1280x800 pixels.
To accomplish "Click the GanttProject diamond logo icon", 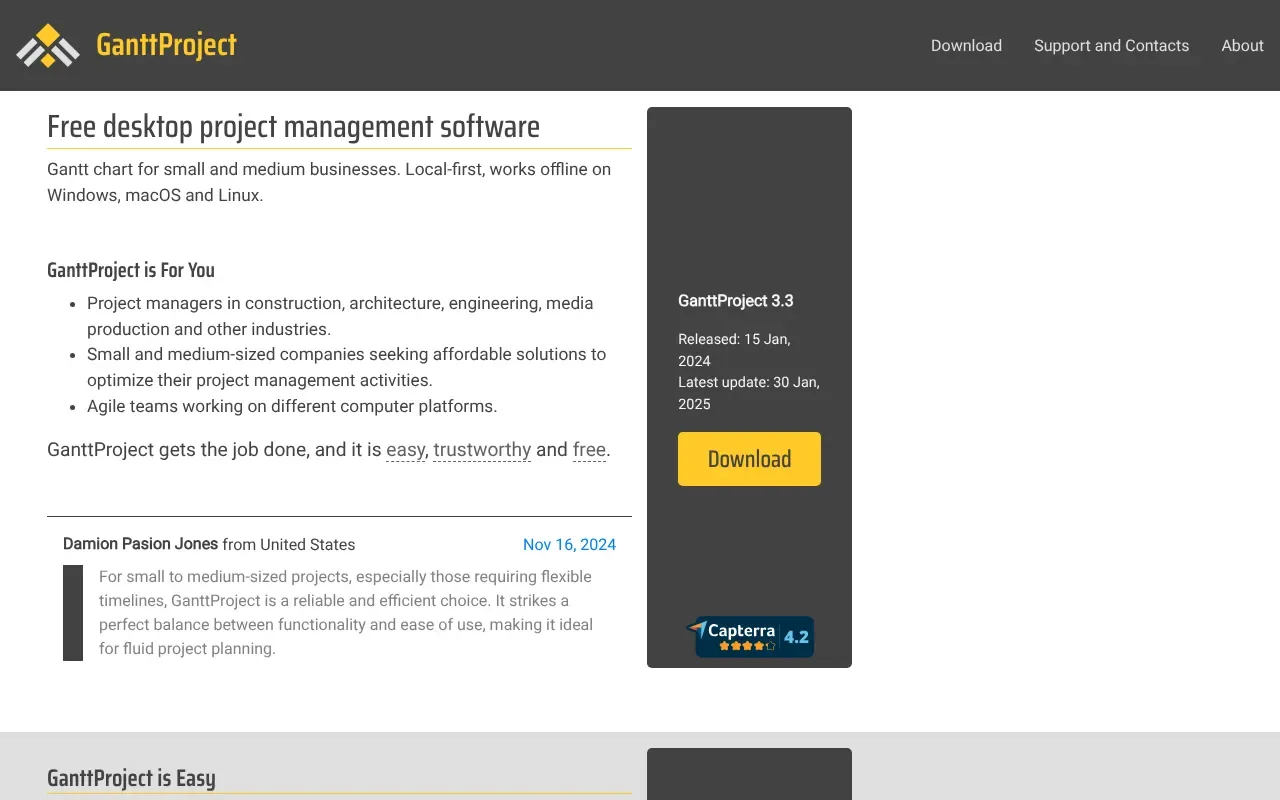I will coord(47,46).
